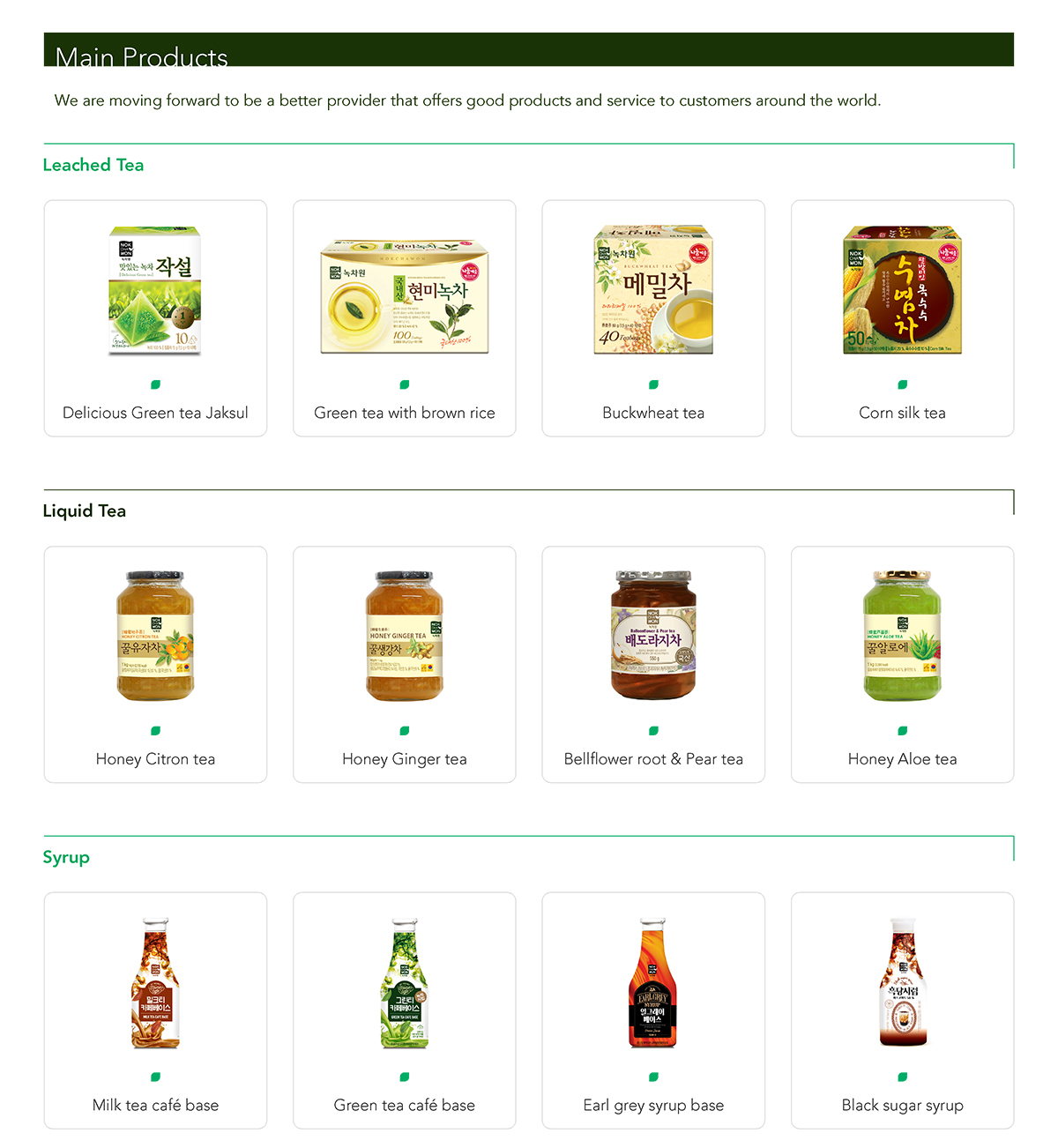This screenshot has width=1058, height=1148.
Task: Open the Liquid Tea category heading
Action: [x=85, y=511]
